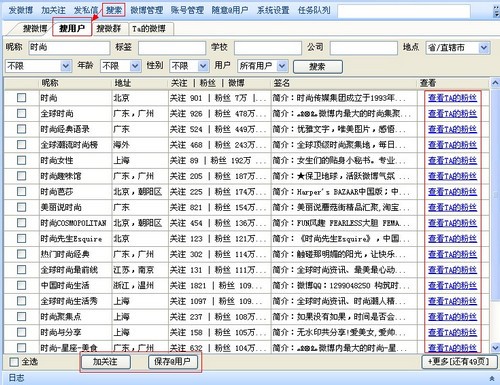This screenshot has width=500, height=385.
Task: Switch to the Ta的微博 tab
Action: click(x=149, y=29)
